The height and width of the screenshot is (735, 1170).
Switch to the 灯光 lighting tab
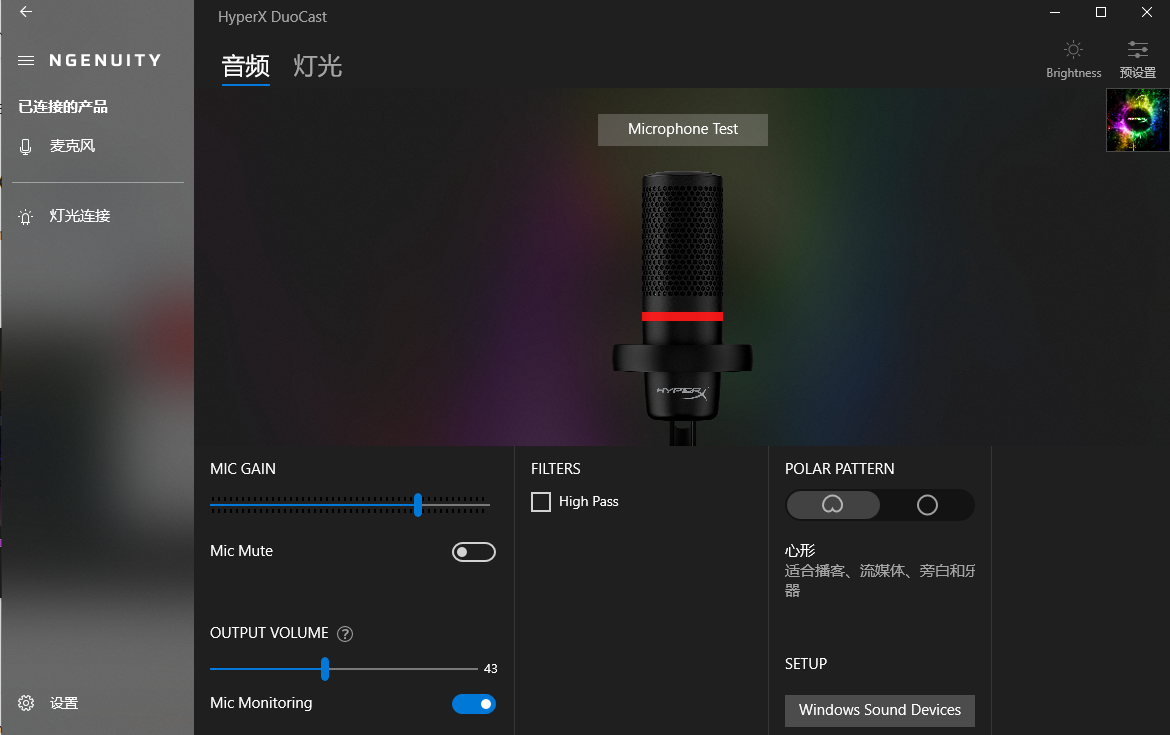tap(317, 66)
